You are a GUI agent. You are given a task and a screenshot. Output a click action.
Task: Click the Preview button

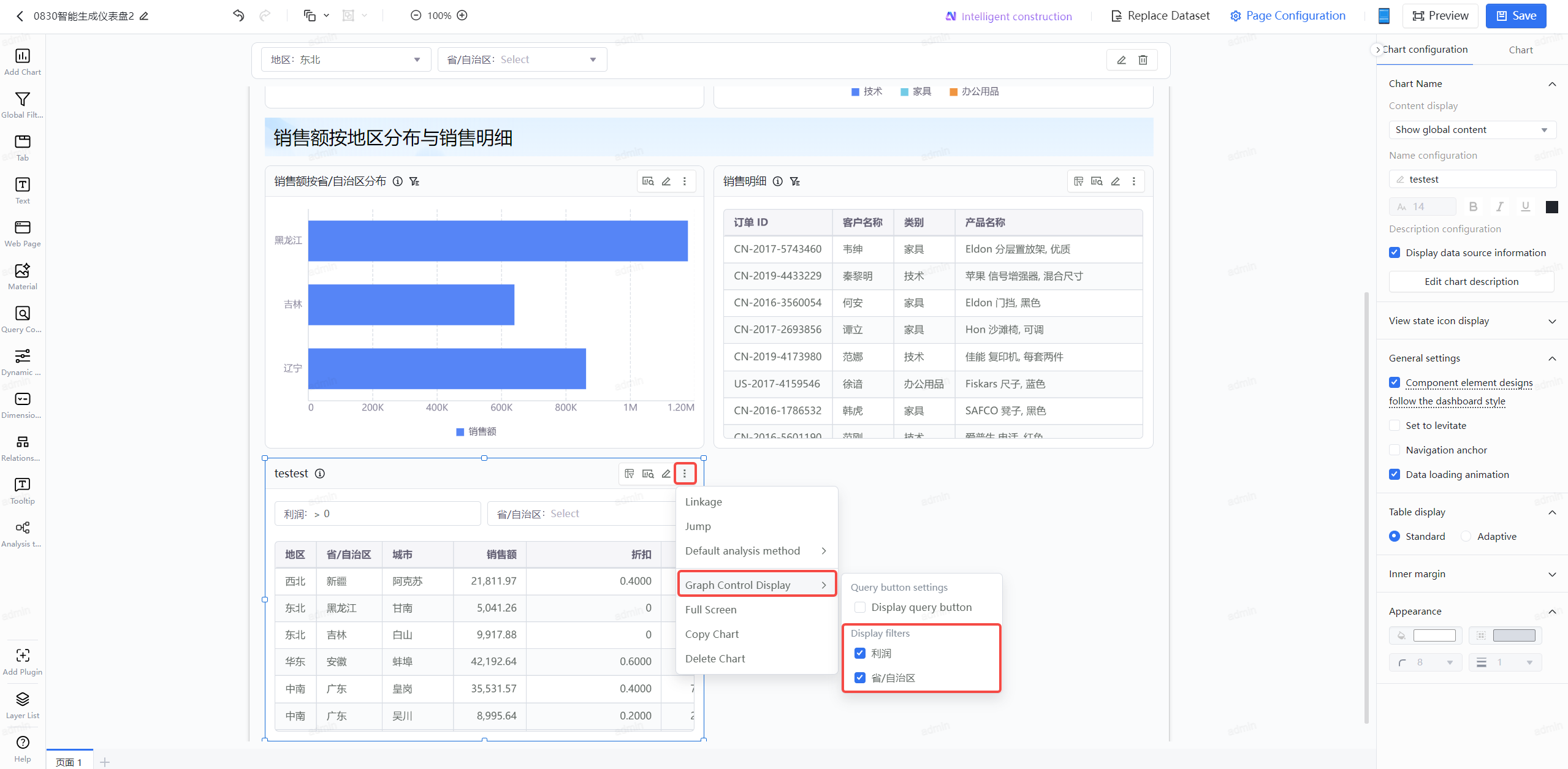(1440, 16)
